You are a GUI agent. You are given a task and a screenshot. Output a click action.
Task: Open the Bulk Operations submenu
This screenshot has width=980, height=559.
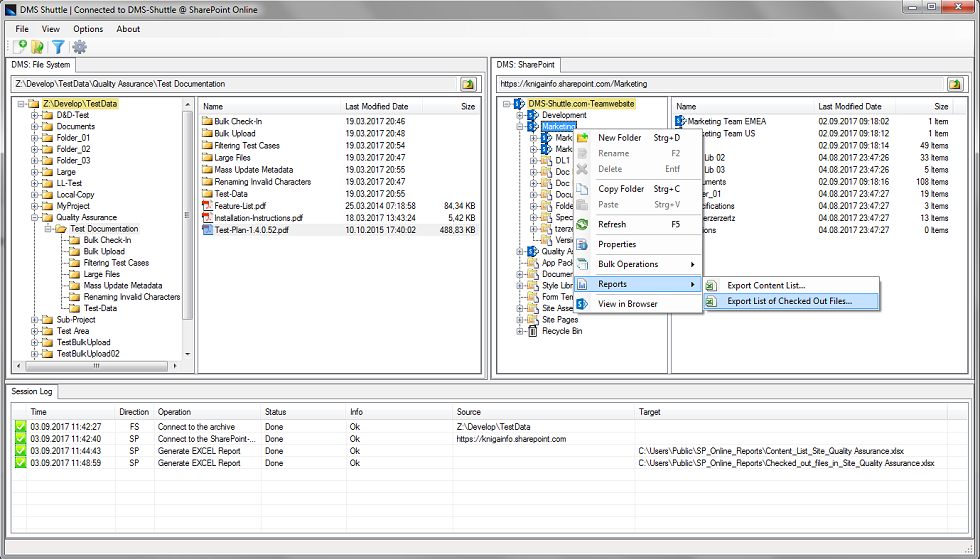coord(636,264)
